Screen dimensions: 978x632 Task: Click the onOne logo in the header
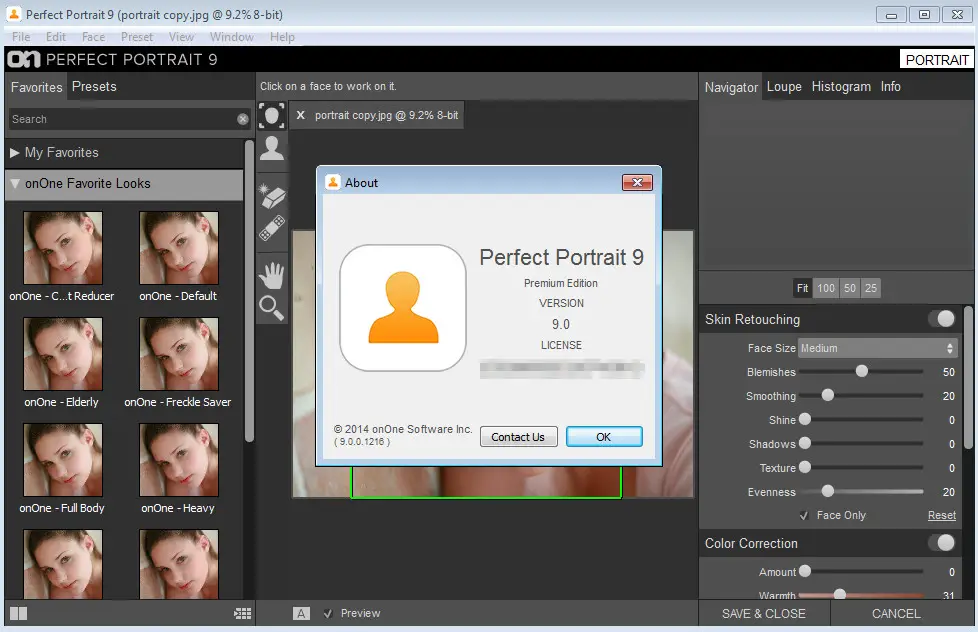[x=24, y=59]
